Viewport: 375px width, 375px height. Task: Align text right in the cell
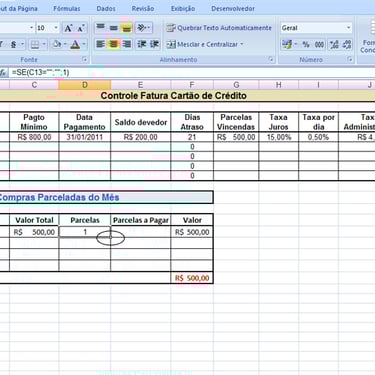click(x=126, y=44)
